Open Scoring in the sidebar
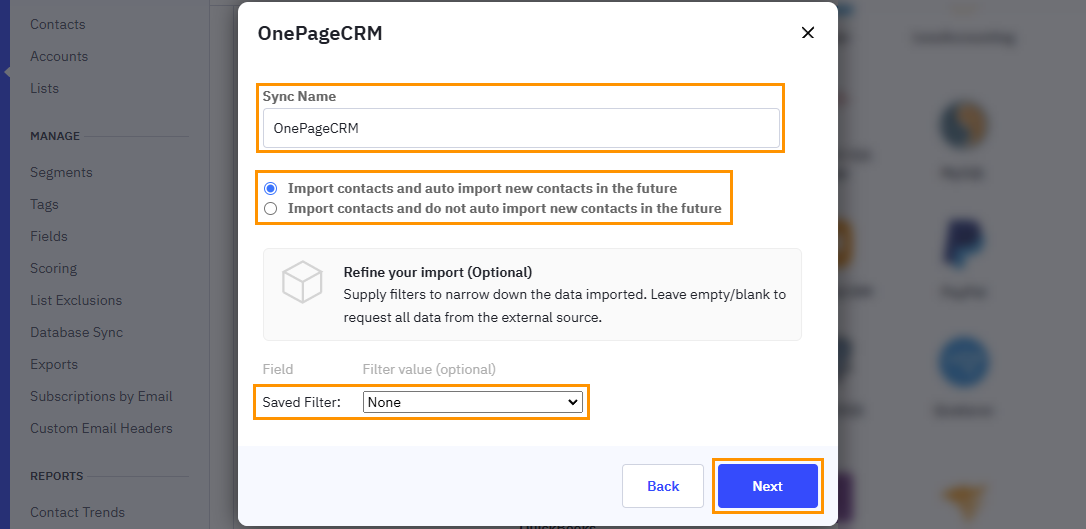This screenshot has height=529, width=1086. (x=53, y=268)
